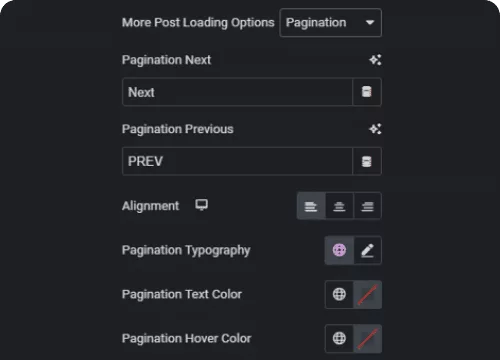This screenshot has width=500, height=360.
Task: Click the AI sparkle icon beside Pagination Next
Action: tap(375, 60)
